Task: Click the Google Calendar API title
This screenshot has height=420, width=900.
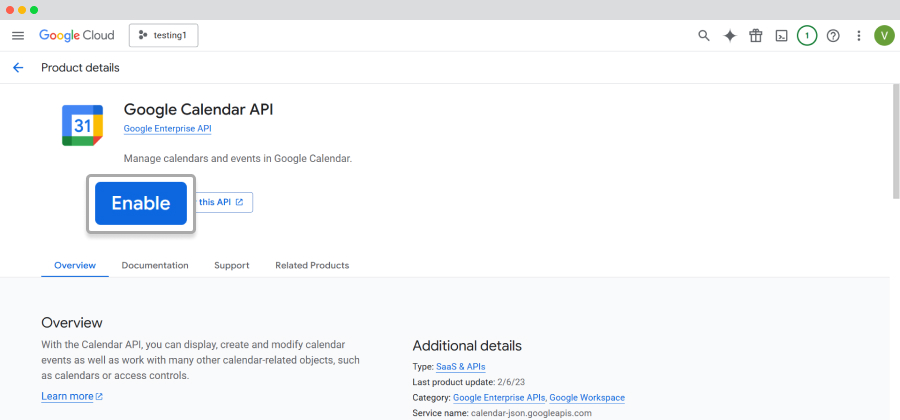Action: (x=199, y=109)
